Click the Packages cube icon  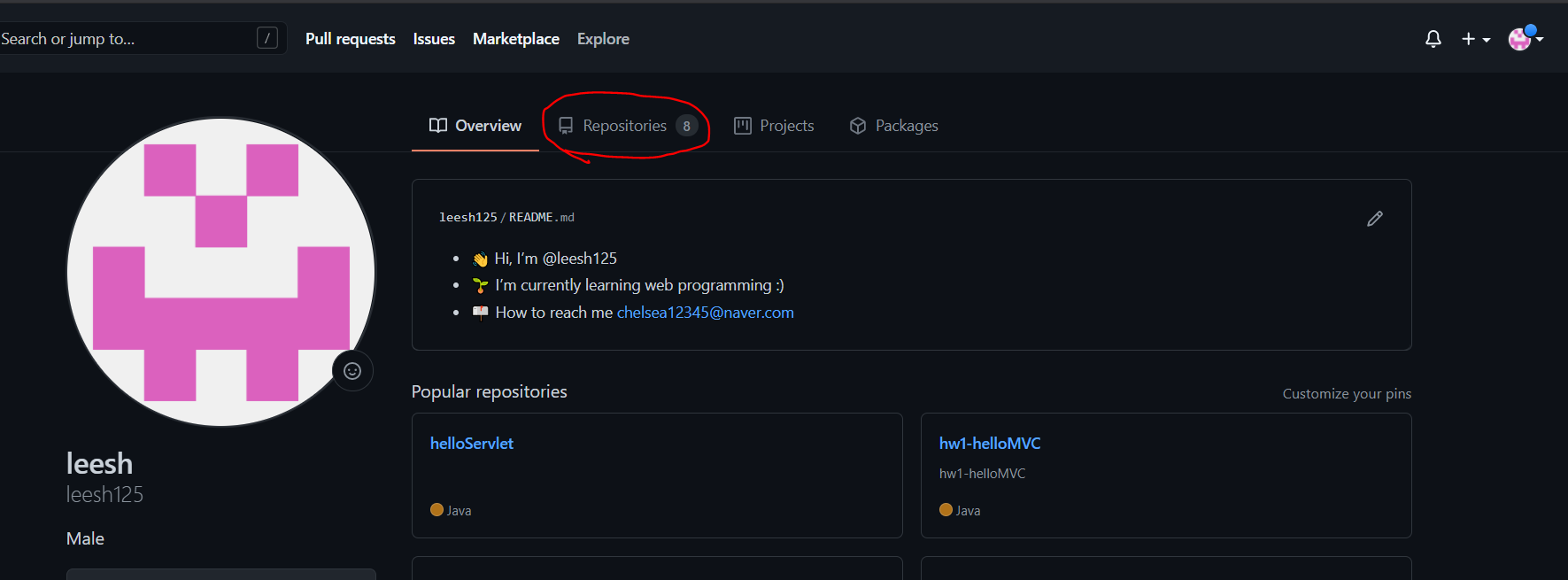point(858,126)
